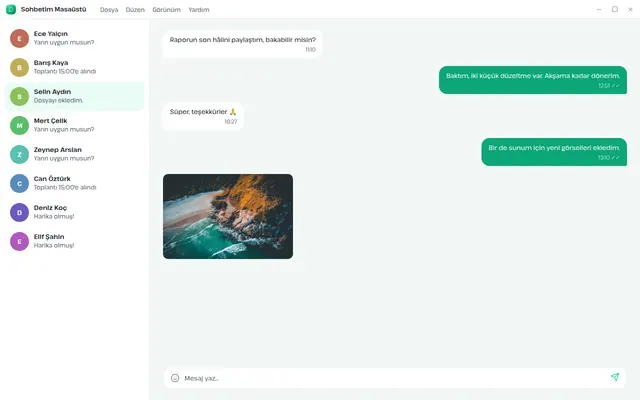Click Barış Kaya's avatar
Screen dimensions: 640x400
[19, 67]
